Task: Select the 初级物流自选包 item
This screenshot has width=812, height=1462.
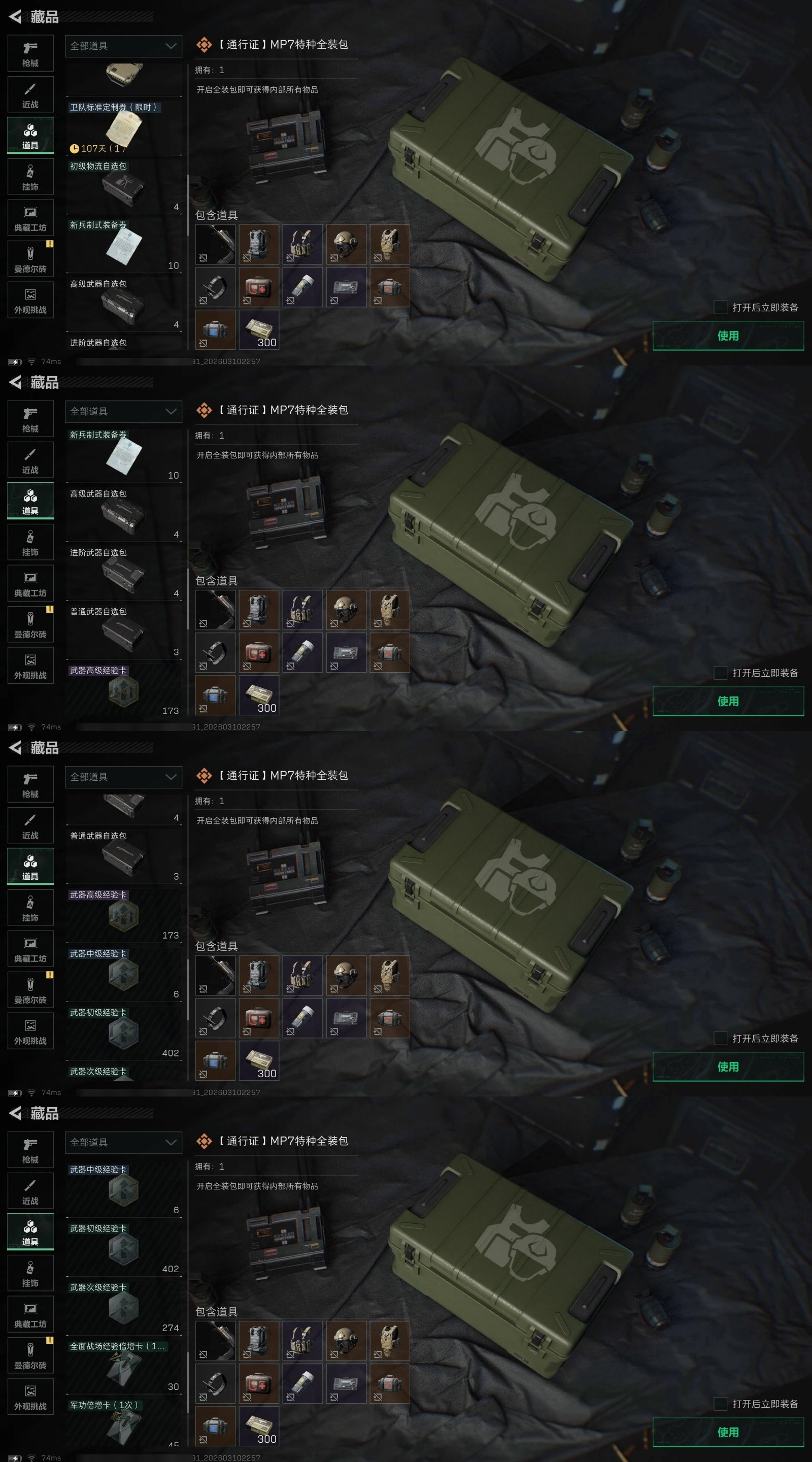Action: [x=124, y=186]
